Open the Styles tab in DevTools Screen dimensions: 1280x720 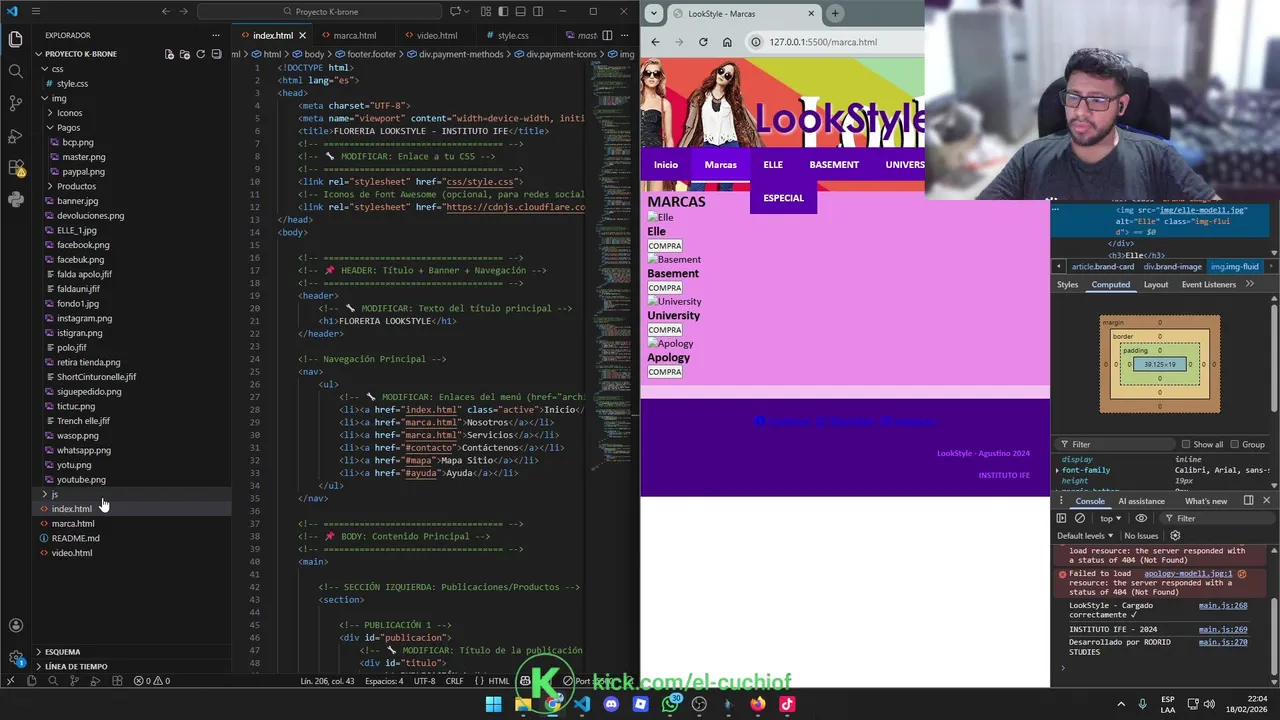point(1068,284)
